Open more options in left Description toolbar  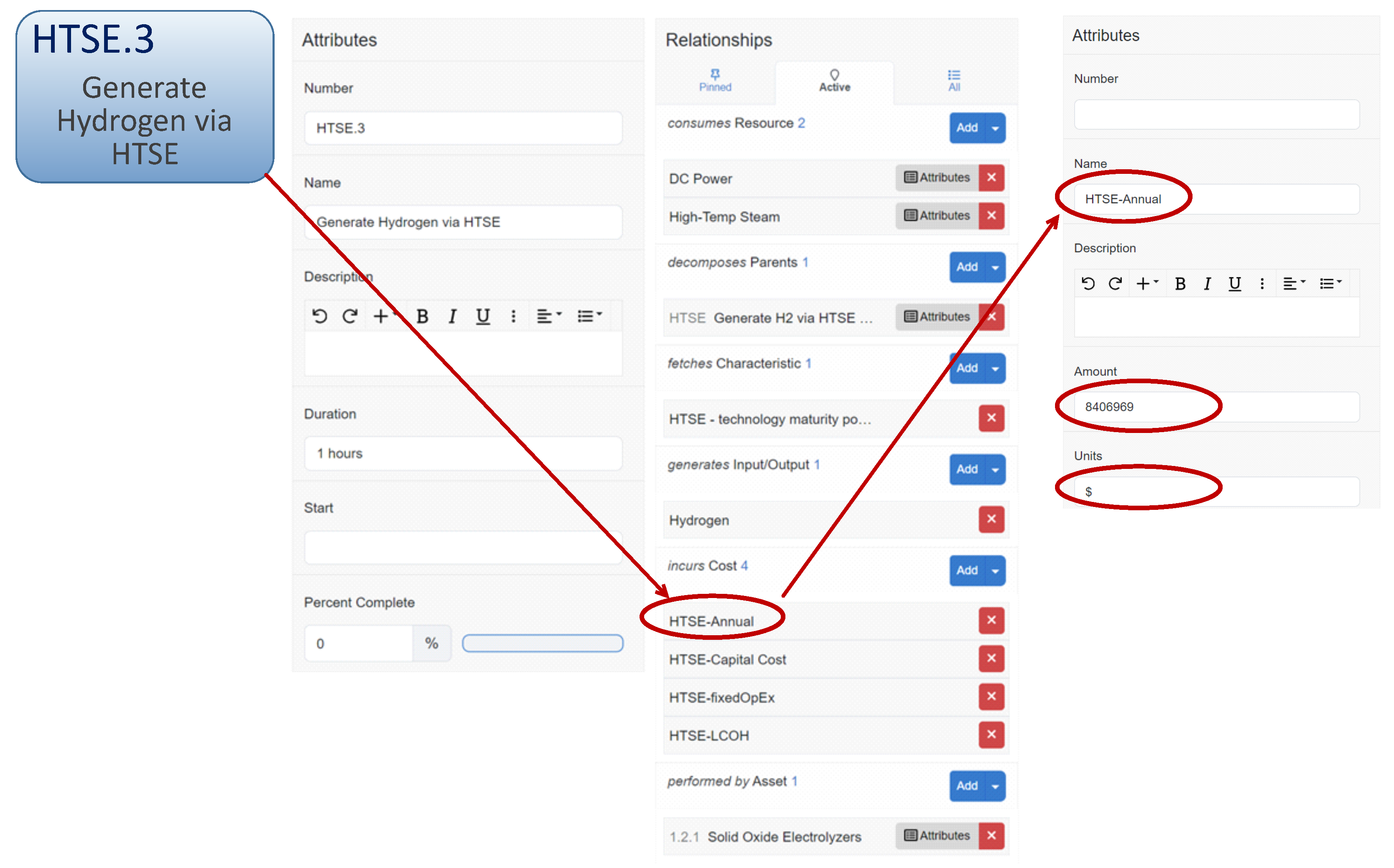tap(513, 316)
